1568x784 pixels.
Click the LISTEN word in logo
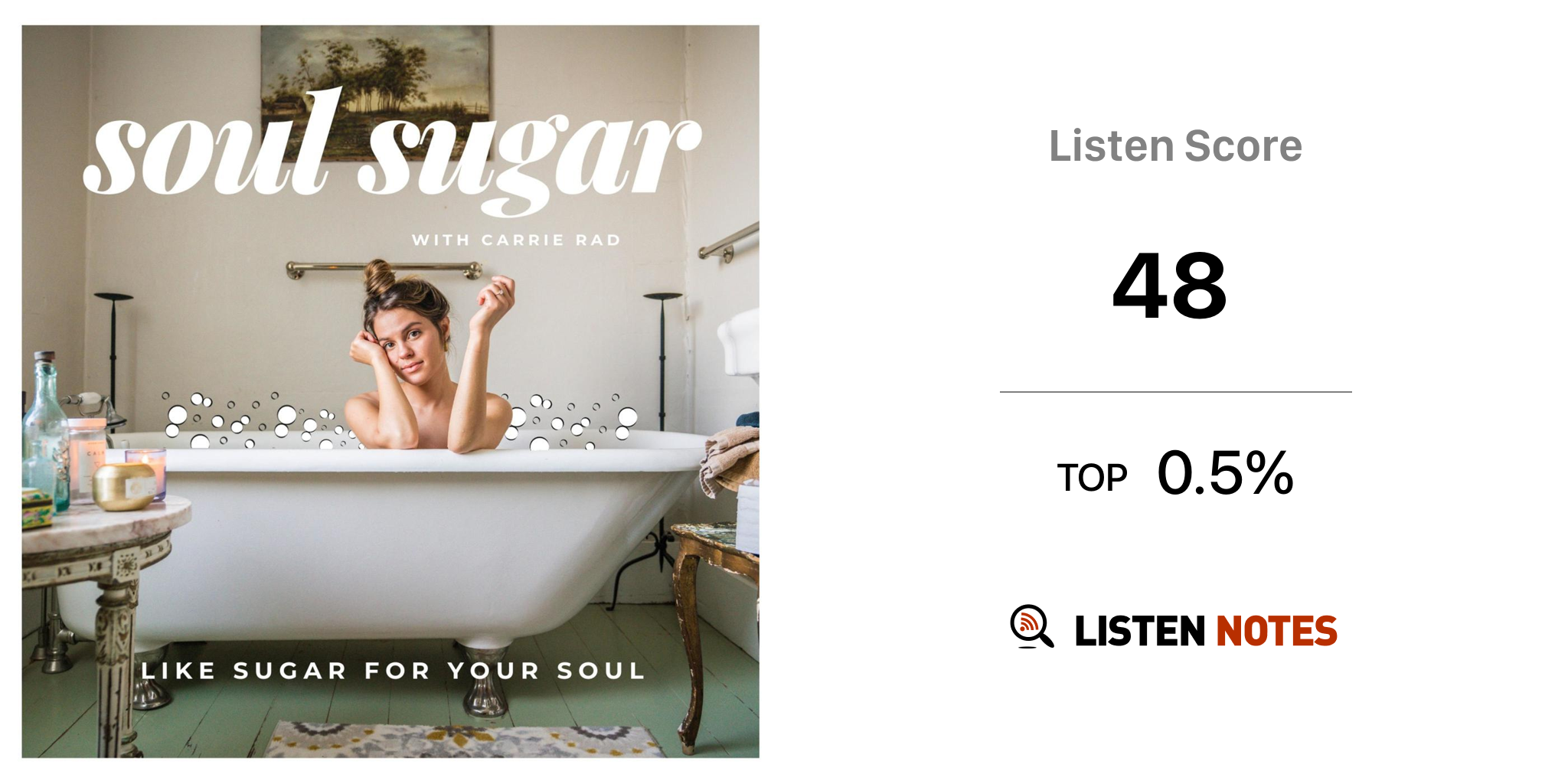(1140, 631)
